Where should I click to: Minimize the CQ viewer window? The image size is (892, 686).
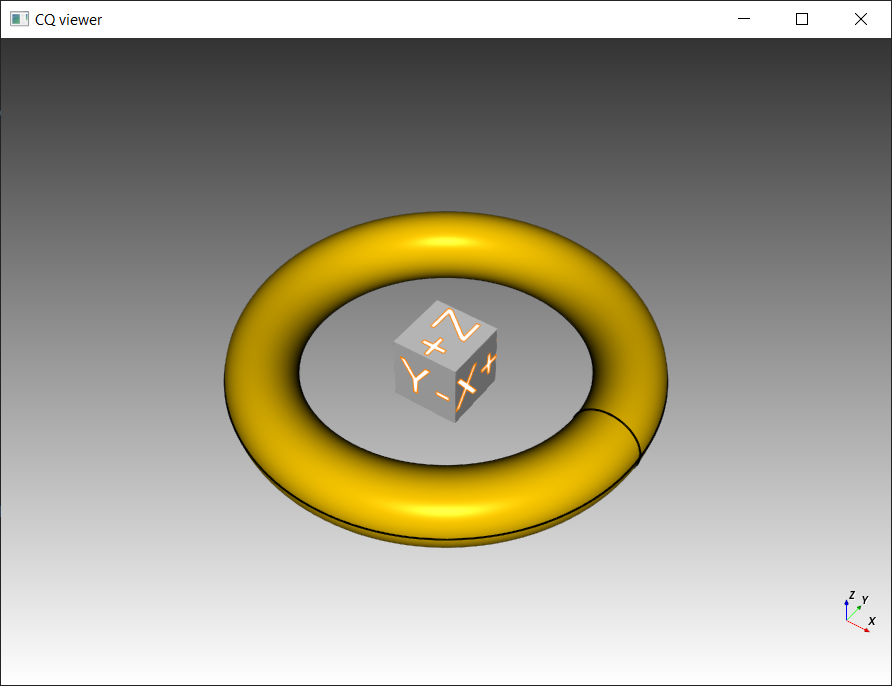click(x=743, y=19)
